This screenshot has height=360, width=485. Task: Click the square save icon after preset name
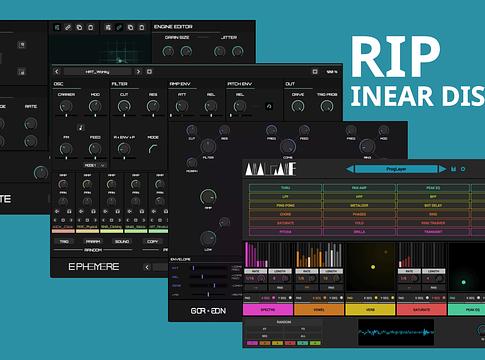click(x=149, y=71)
